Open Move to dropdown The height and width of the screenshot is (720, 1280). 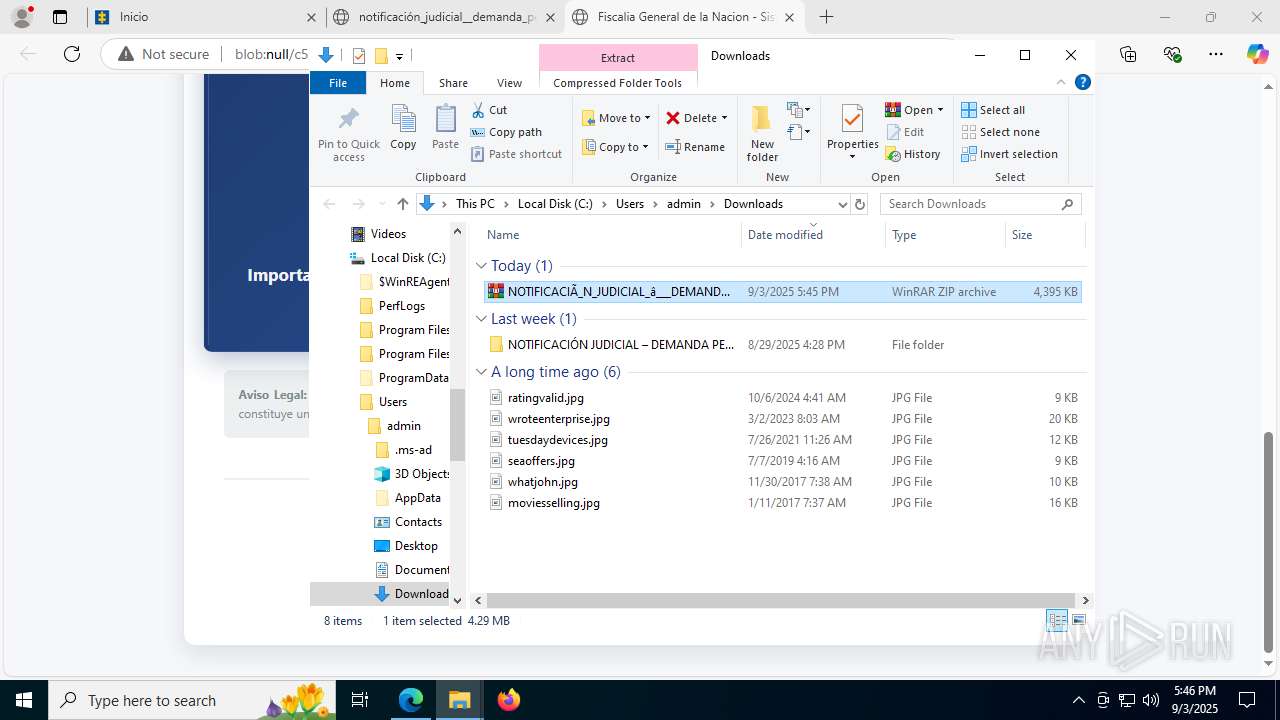point(616,118)
